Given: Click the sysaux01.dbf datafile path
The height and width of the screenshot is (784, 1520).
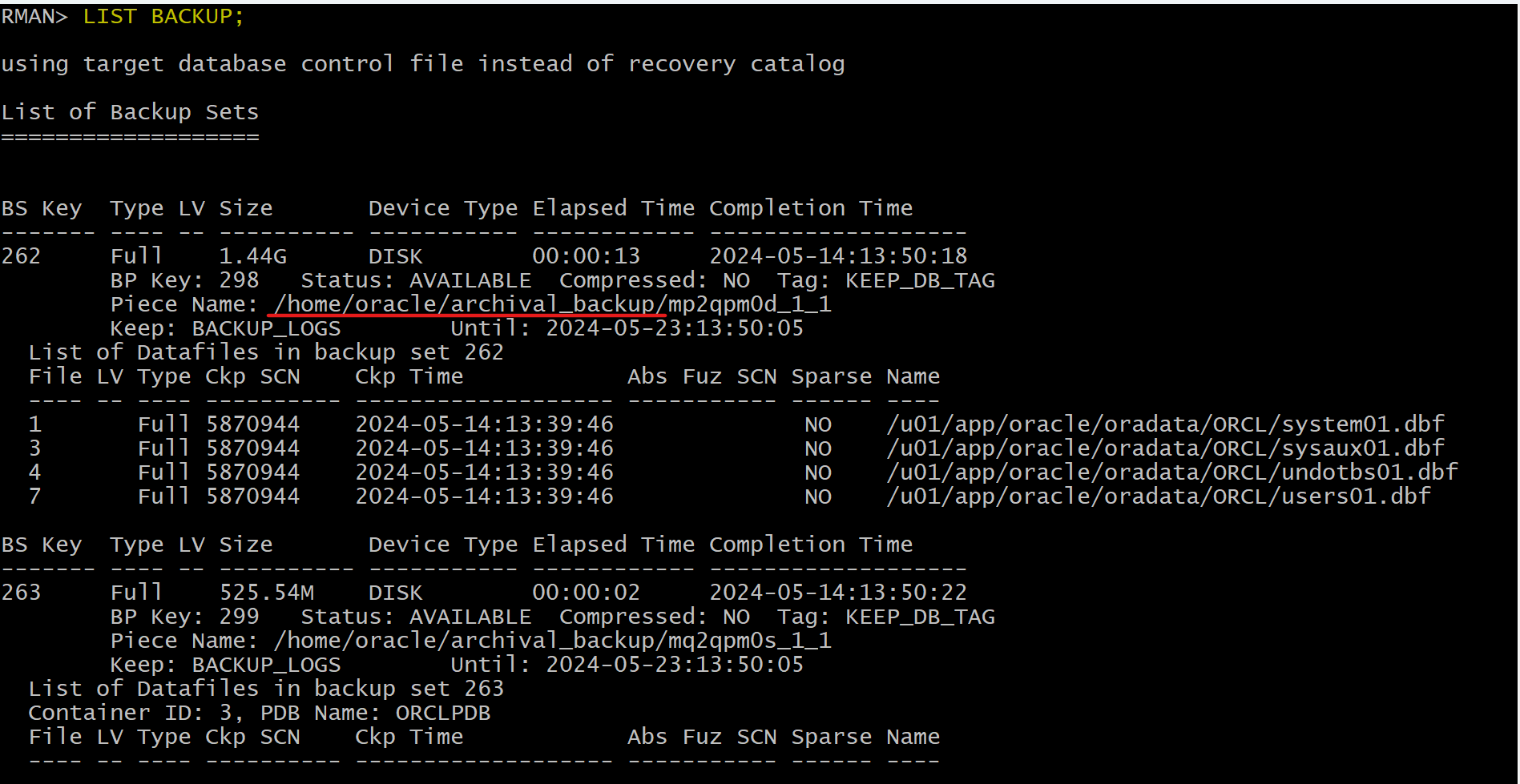Looking at the screenshot, I should 1165,448.
